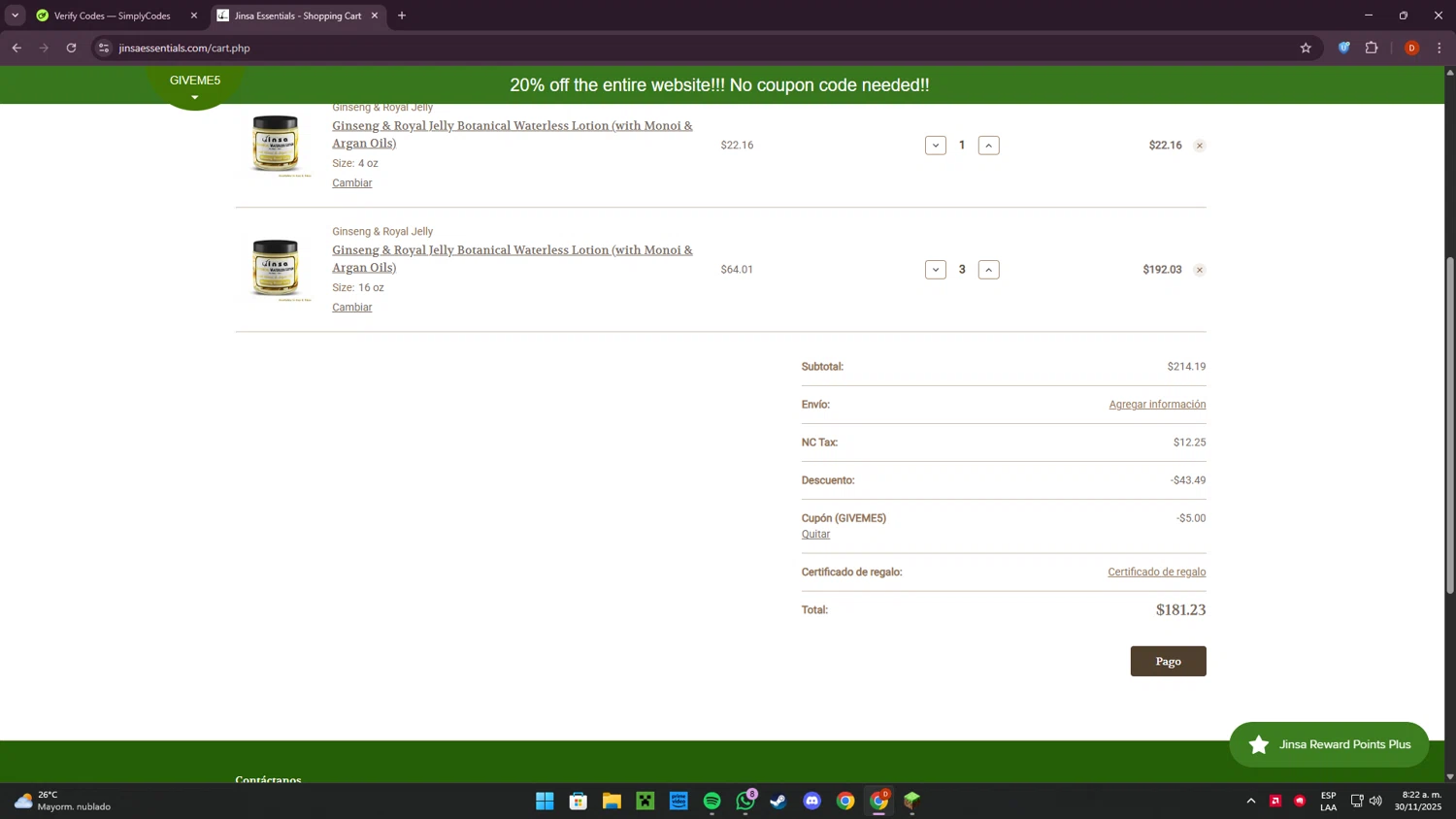
Task: Click the 20% off banner text
Action: 719,85
